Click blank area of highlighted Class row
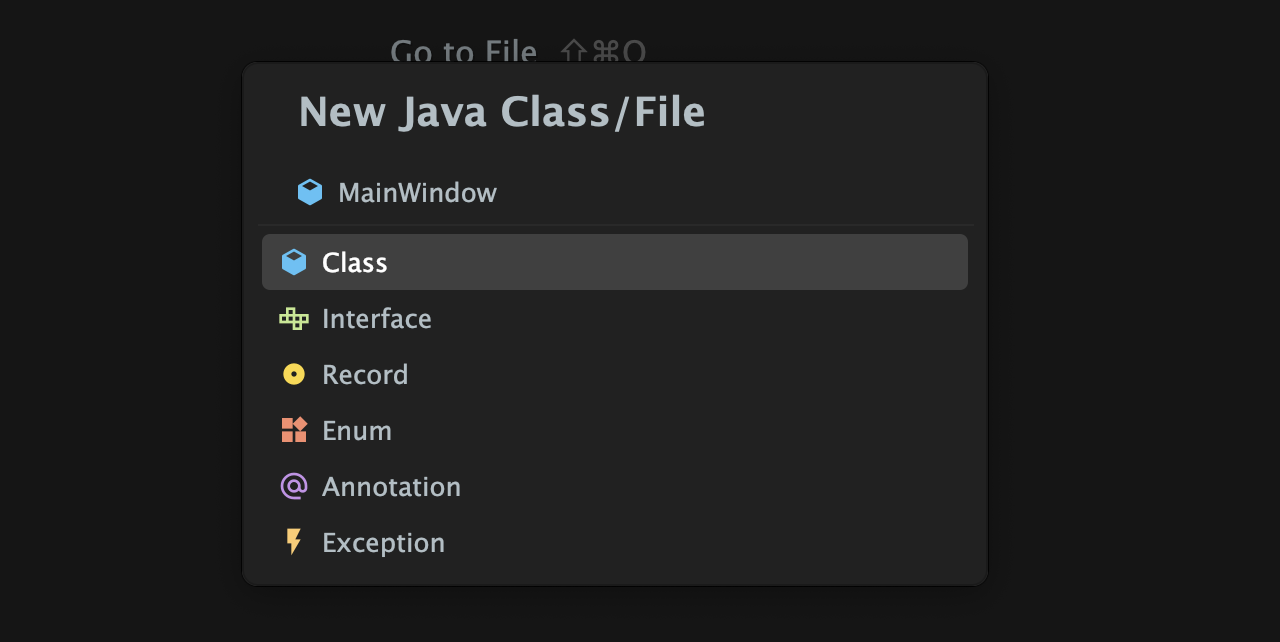Image resolution: width=1280 pixels, height=642 pixels. pos(680,262)
